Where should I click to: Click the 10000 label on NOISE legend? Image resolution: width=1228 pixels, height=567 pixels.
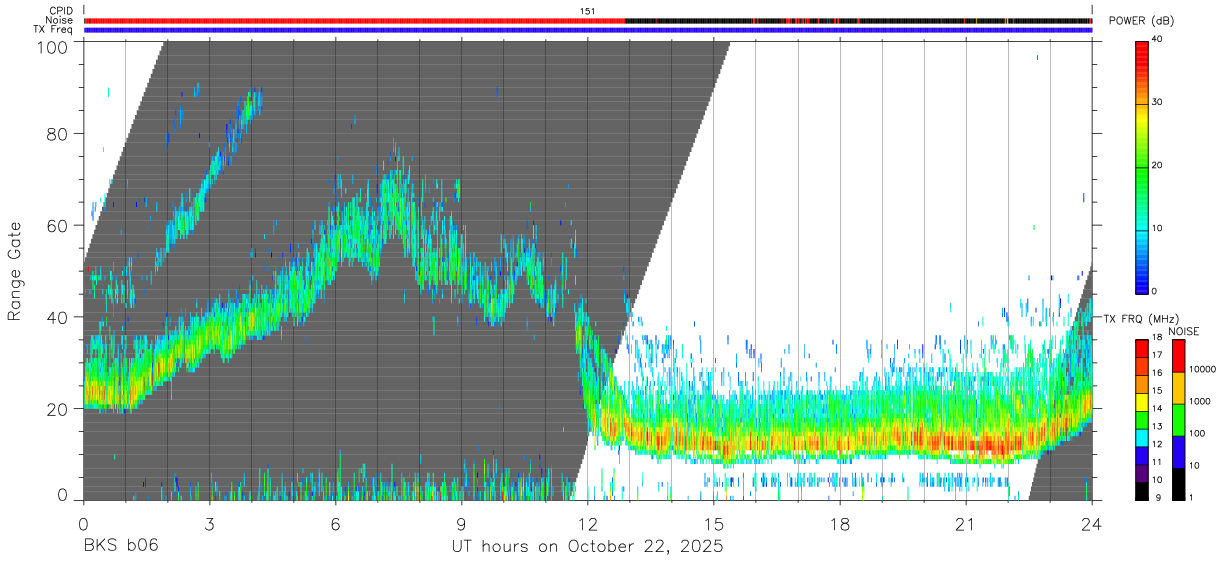click(x=1202, y=369)
